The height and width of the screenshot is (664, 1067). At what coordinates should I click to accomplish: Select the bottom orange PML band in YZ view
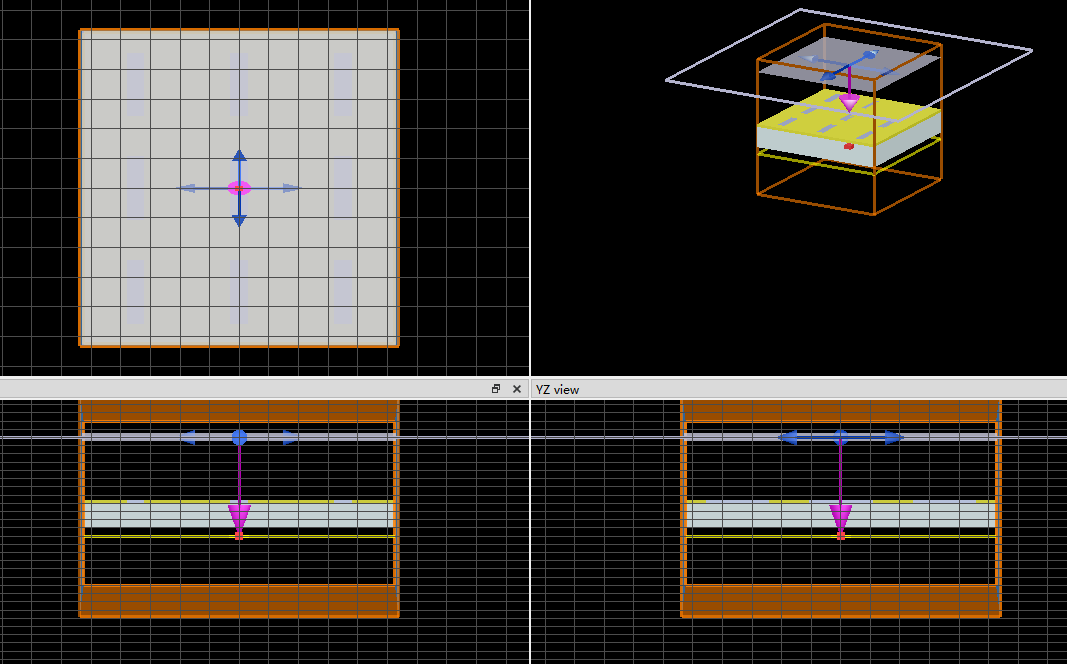[840, 600]
